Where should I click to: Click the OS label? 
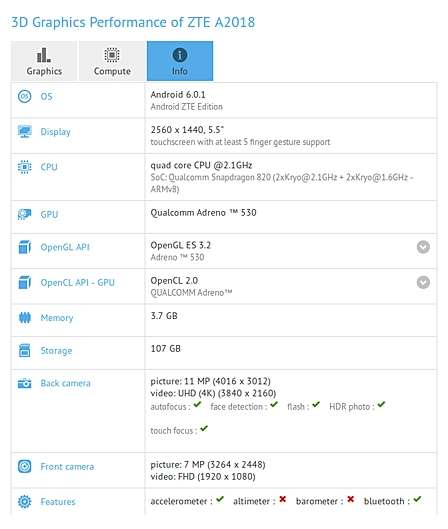pyautogui.click(x=47, y=96)
